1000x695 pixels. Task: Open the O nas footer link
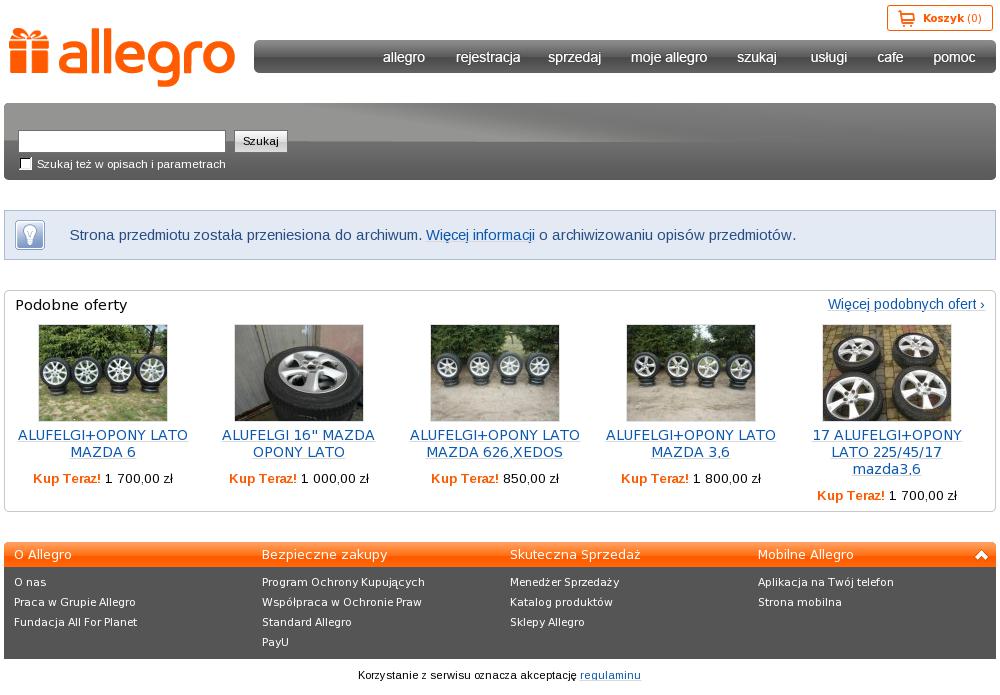(x=30, y=582)
